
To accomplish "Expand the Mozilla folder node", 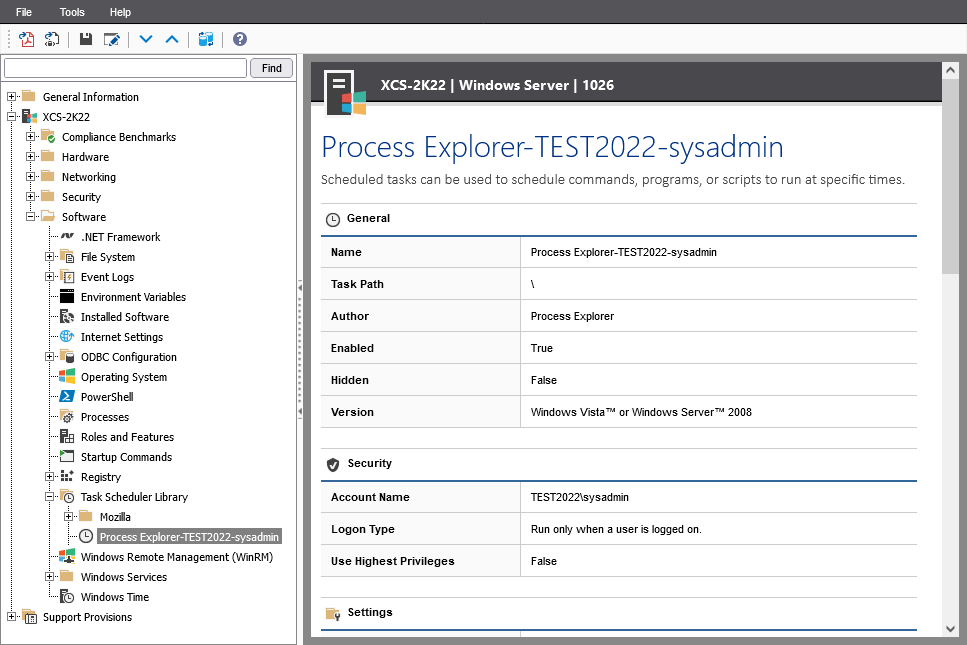I will pyautogui.click(x=68, y=517).
